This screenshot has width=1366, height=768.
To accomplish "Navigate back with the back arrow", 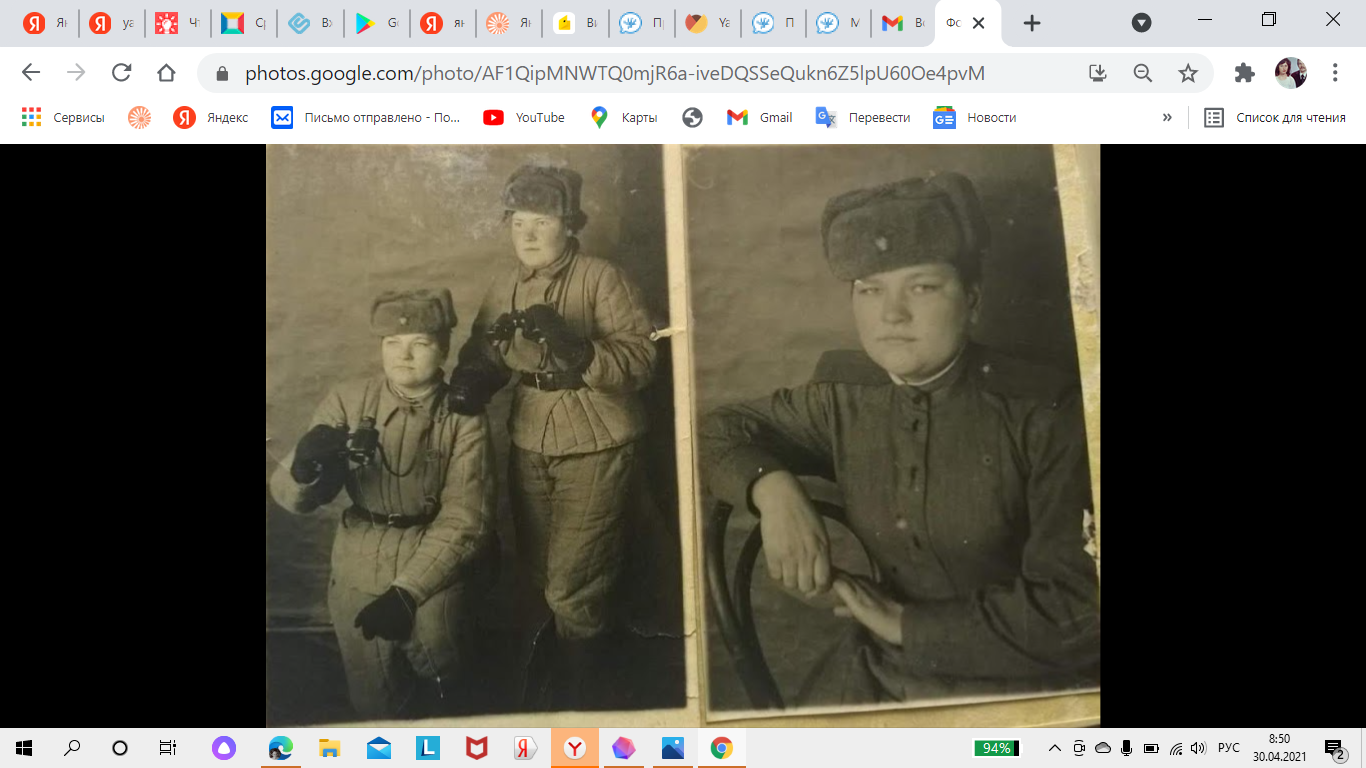I will click(x=31, y=73).
